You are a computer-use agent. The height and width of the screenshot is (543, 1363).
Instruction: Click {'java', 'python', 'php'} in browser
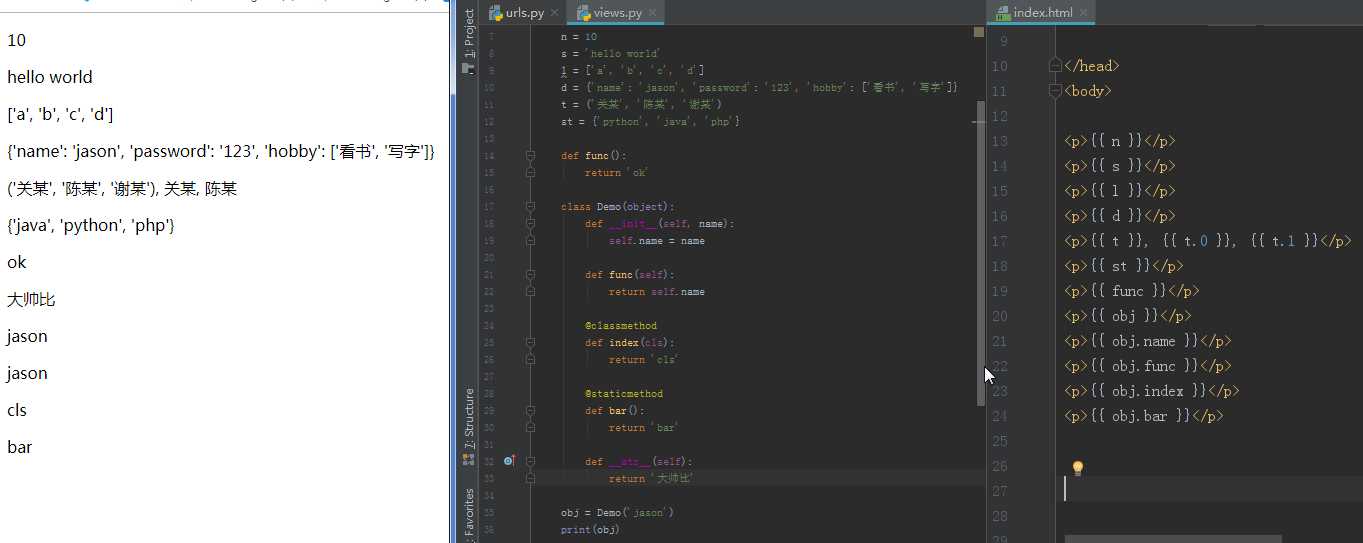coord(91,225)
